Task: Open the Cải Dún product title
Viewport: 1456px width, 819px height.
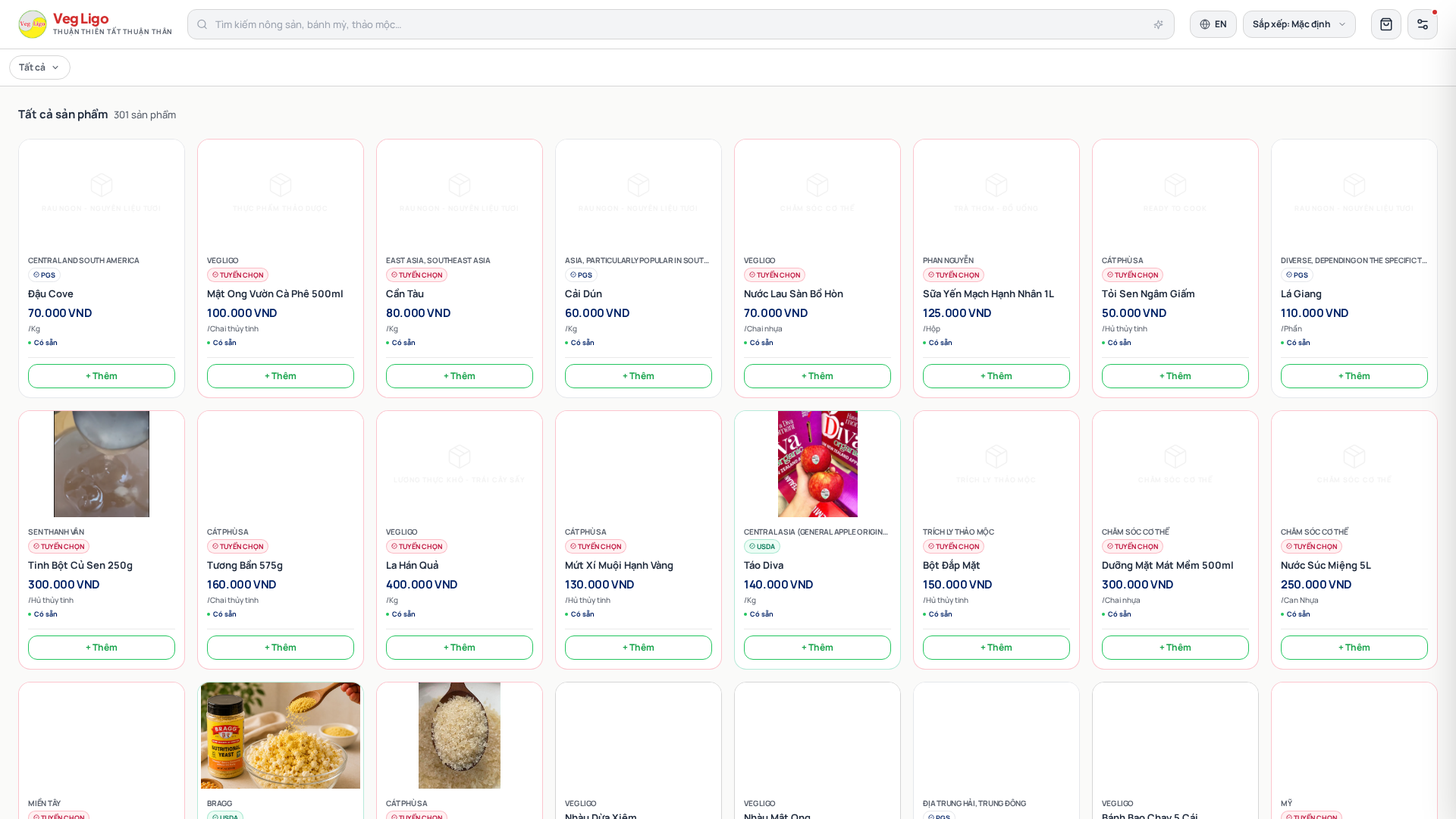Action: pos(583,293)
